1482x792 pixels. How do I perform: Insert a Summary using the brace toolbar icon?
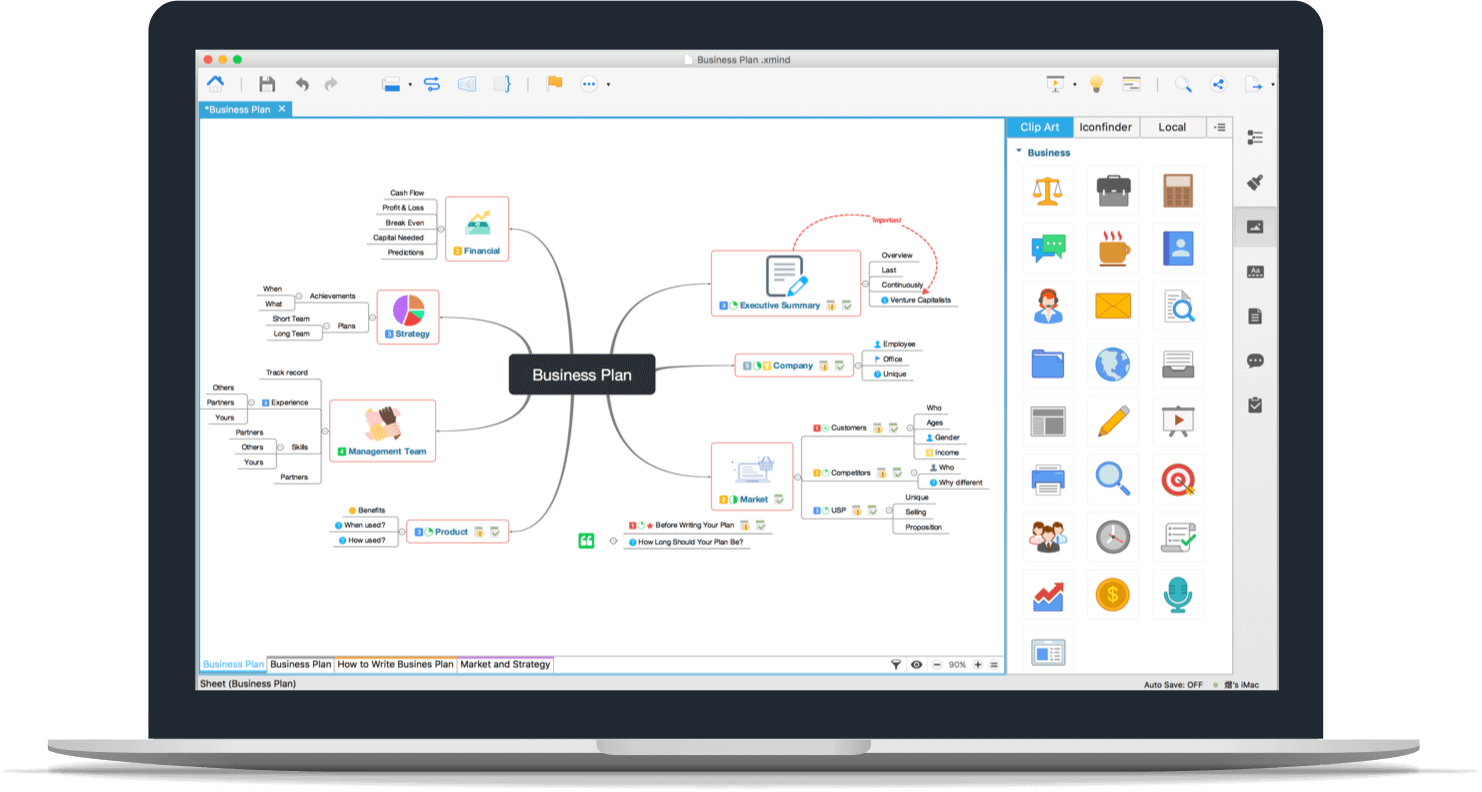(x=501, y=84)
